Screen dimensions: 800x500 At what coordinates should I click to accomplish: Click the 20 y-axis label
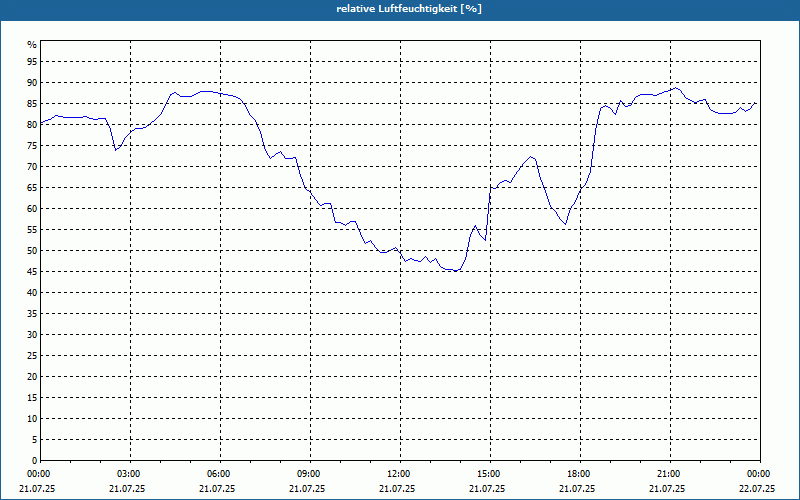32,377
